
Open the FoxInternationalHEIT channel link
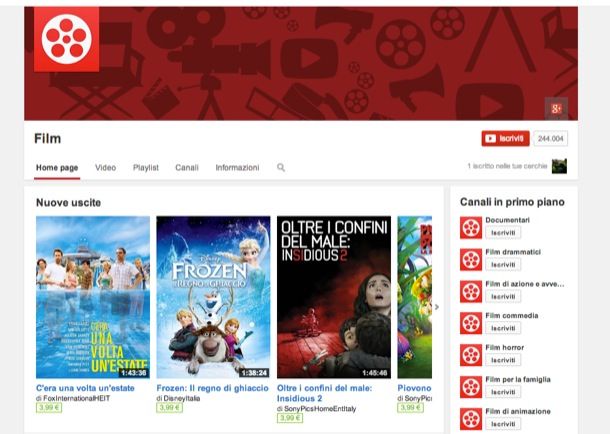[x=77, y=398]
